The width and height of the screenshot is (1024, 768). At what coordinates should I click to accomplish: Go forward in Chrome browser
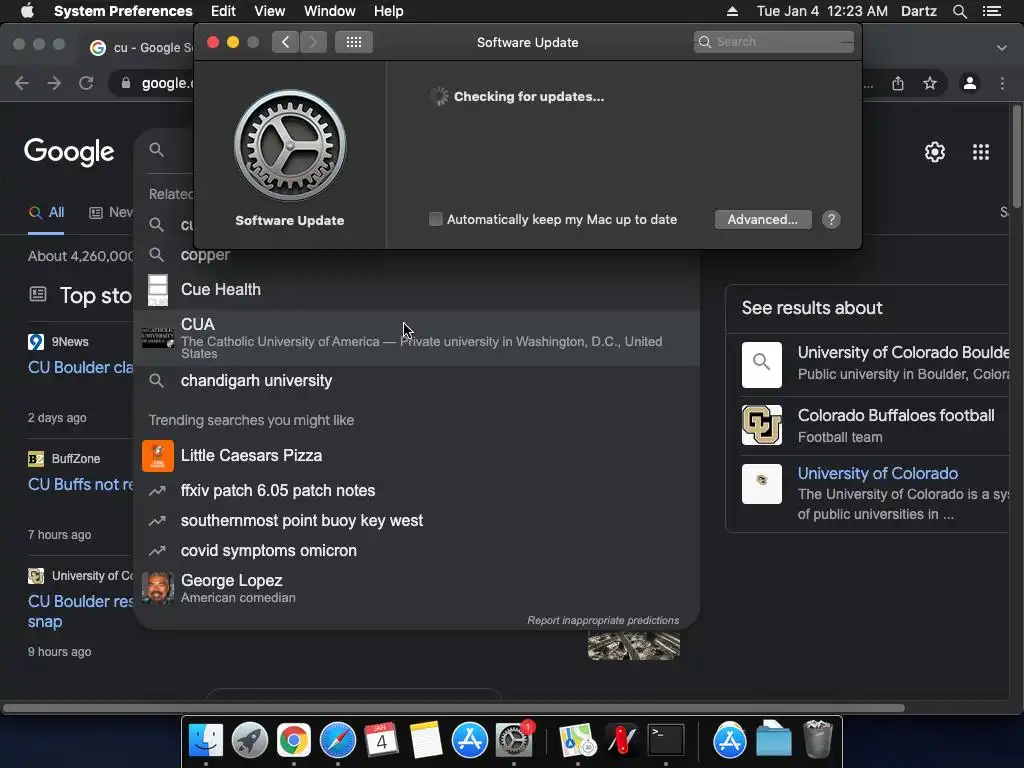tap(54, 83)
